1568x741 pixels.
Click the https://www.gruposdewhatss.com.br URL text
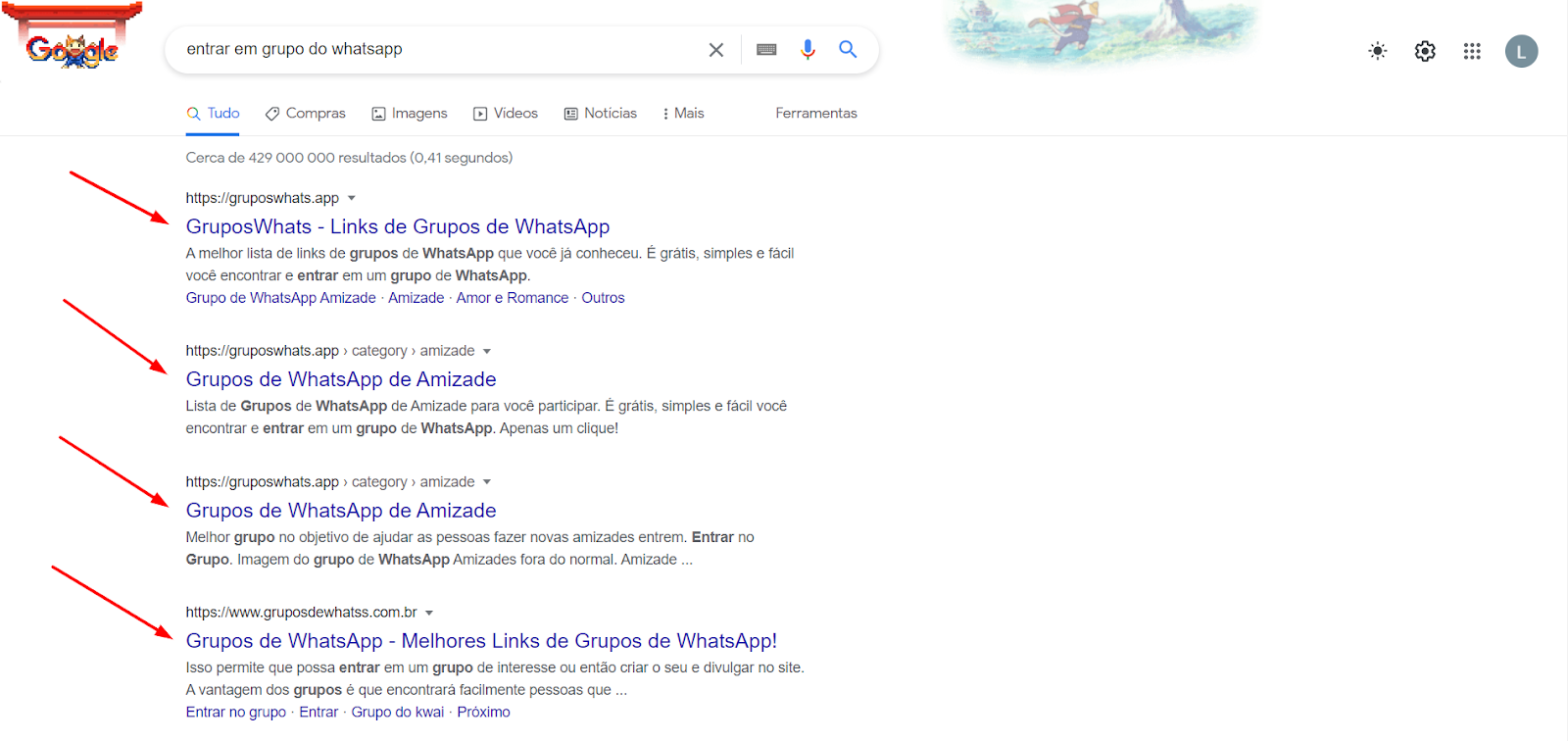pos(302,613)
